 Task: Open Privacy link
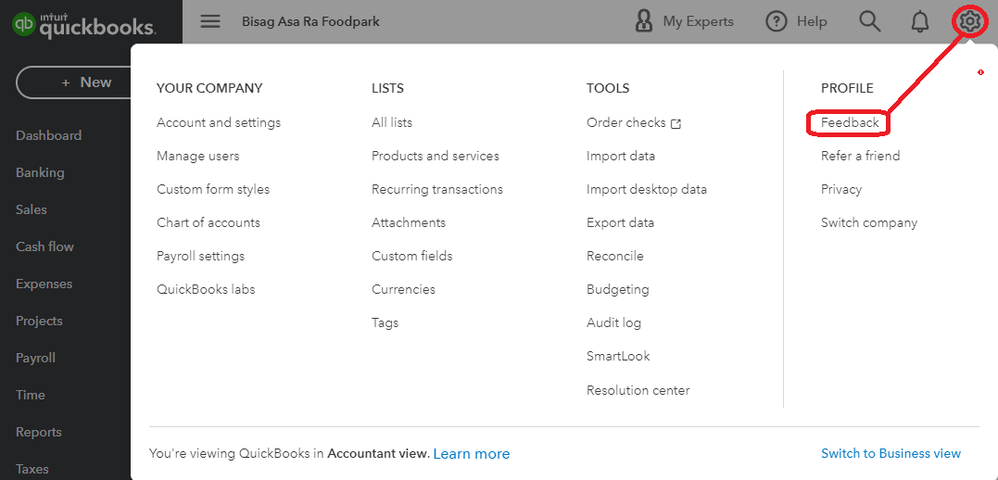841,189
